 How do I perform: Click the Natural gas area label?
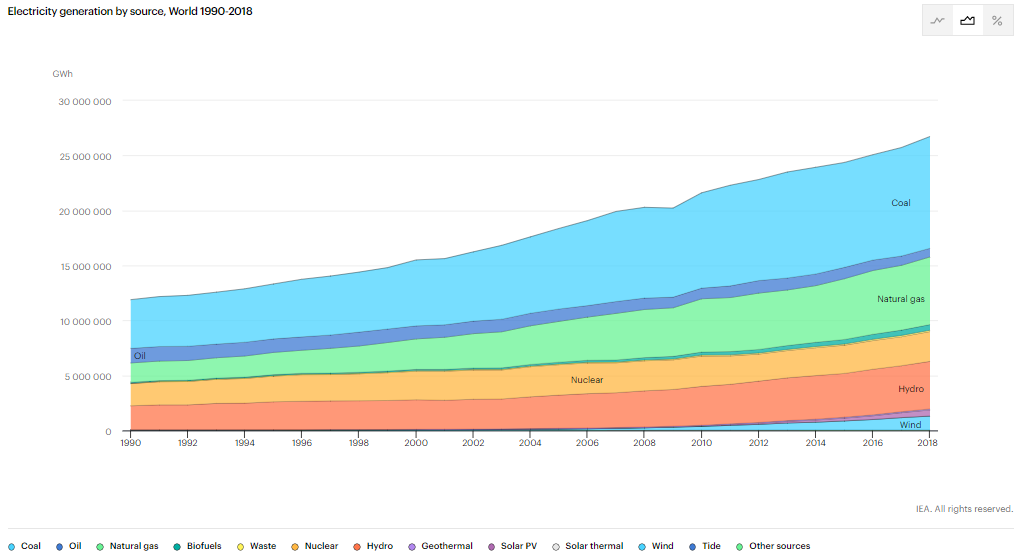point(901,299)
